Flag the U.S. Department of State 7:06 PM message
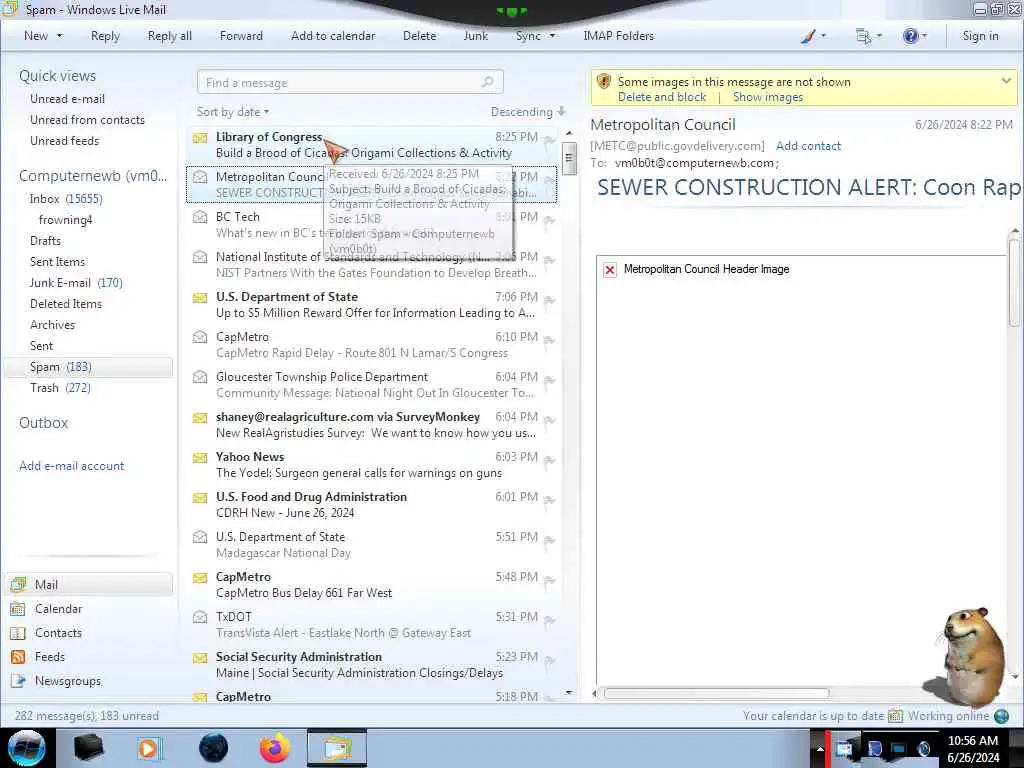This screenshot has height=768, width=1024. (x=549, y=300)
